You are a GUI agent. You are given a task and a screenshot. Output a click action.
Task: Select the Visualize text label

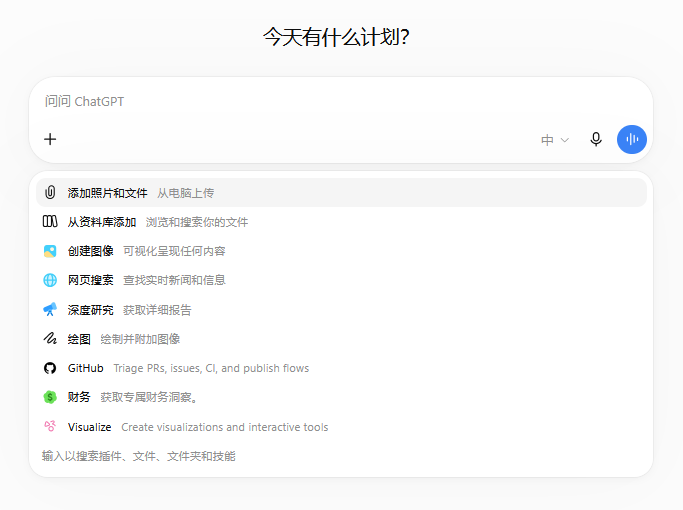[x=89, y=427]
